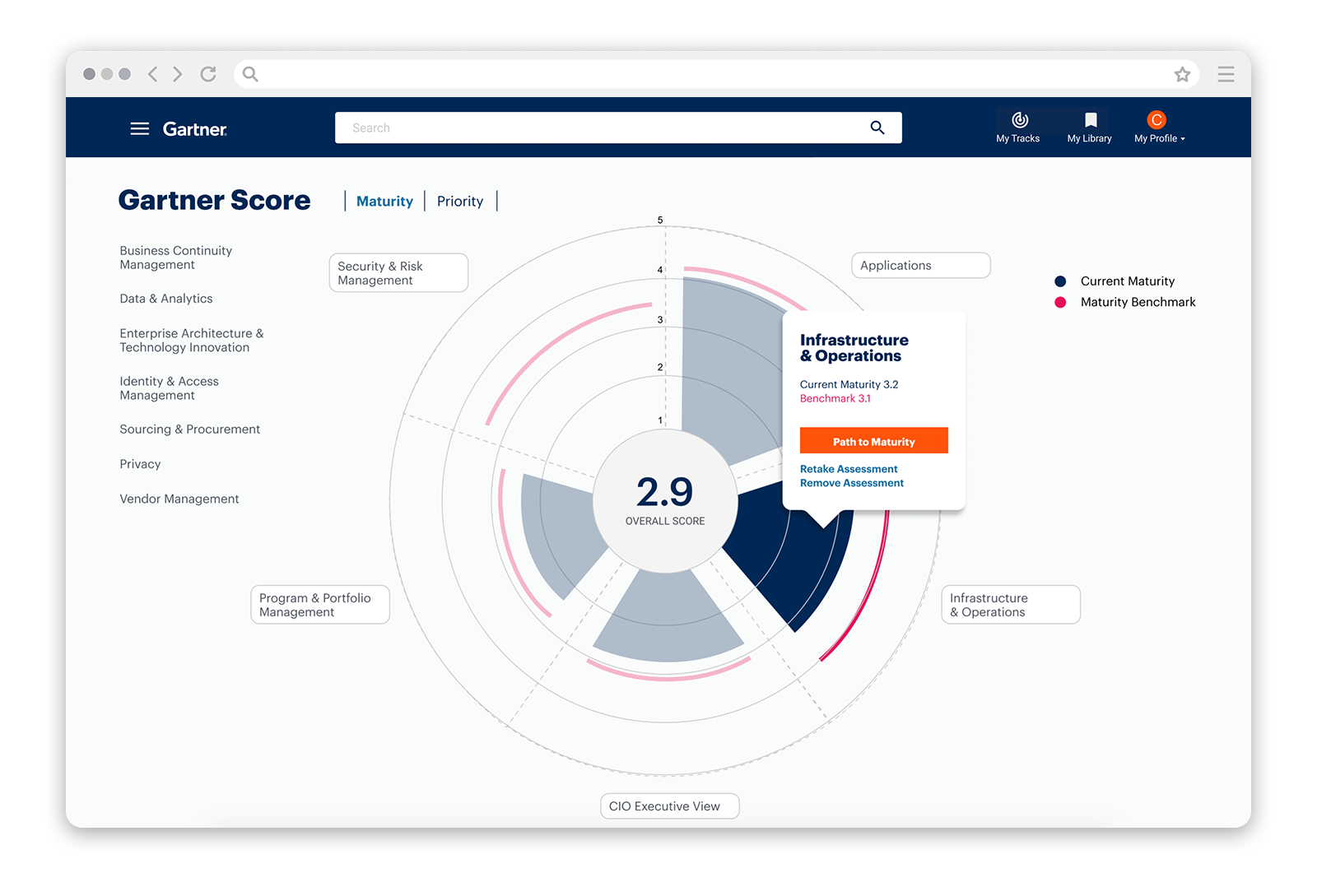Open the My Profile dropdown
1317x896 pixels.
1159,128
